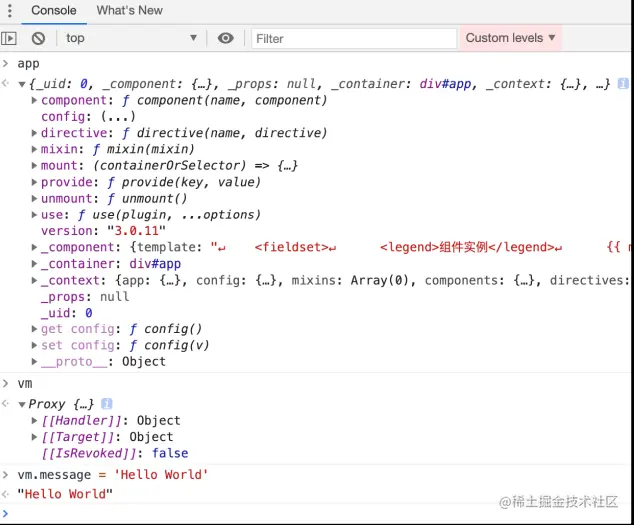The height and width of the screenshot is (525, 634).
Task: Select the _uid: 0 property line
Action: pyautogui.click(x=67, y=313)
